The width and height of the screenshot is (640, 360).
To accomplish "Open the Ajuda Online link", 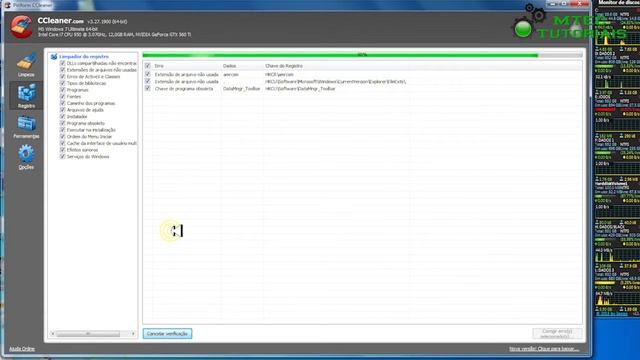I will click(x=22, y=349).
